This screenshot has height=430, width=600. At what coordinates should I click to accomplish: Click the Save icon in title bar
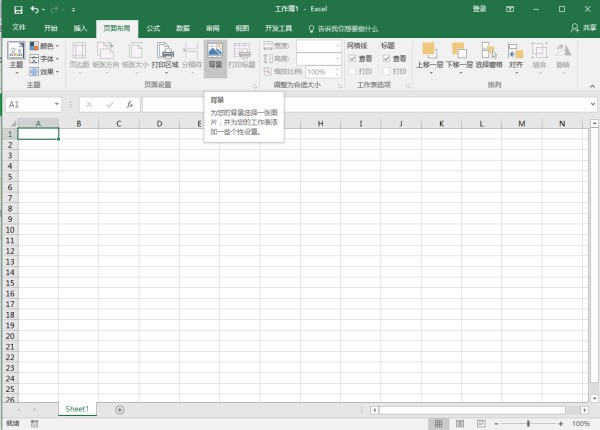tap(18, 10)
